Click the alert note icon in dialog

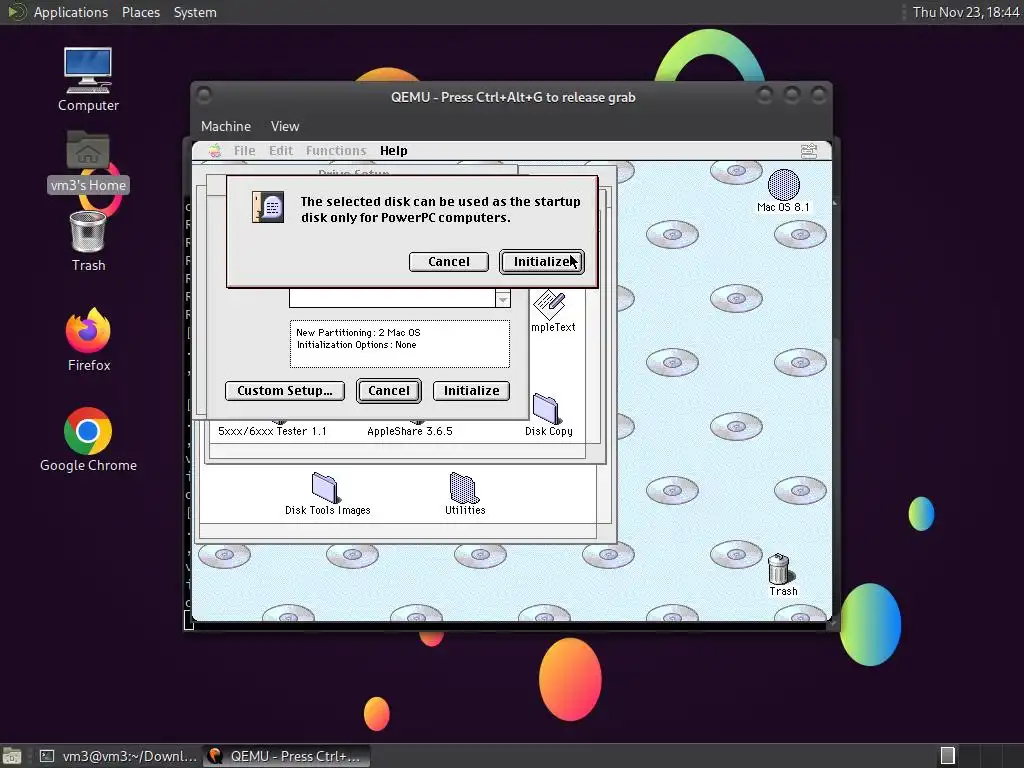pos(268,207)
